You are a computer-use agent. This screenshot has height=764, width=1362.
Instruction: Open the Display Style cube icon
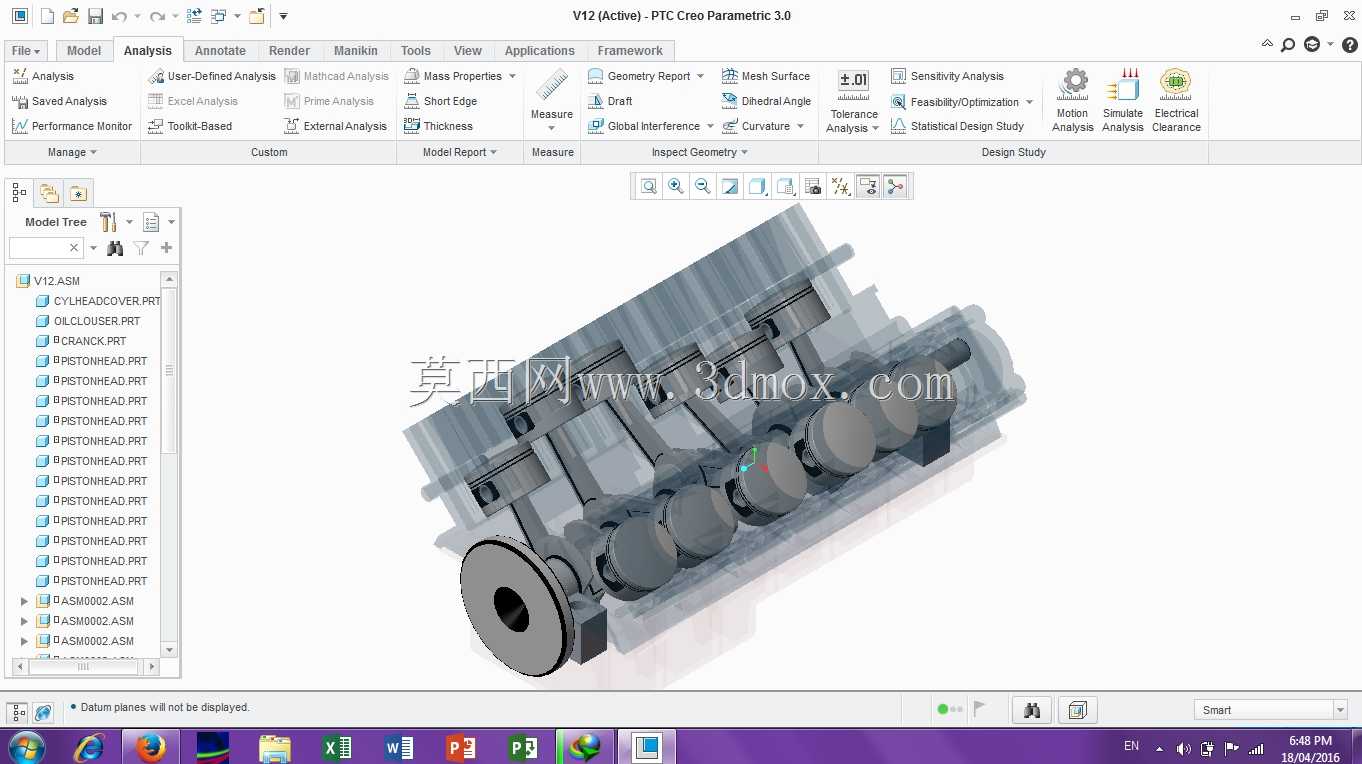(x=757, y=186)
